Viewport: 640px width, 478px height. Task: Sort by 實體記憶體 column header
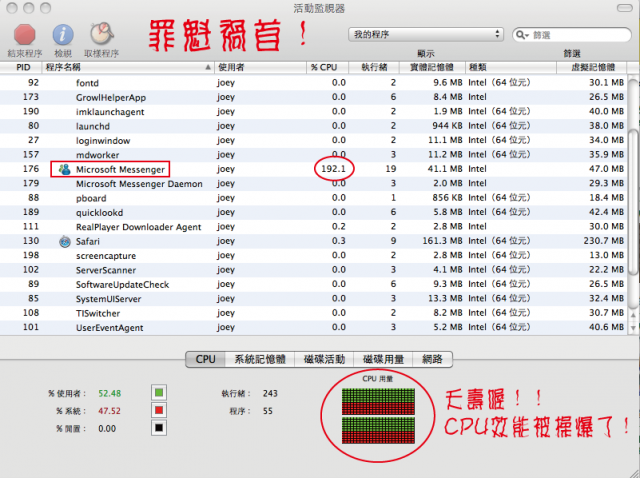[x=432, y=67]
